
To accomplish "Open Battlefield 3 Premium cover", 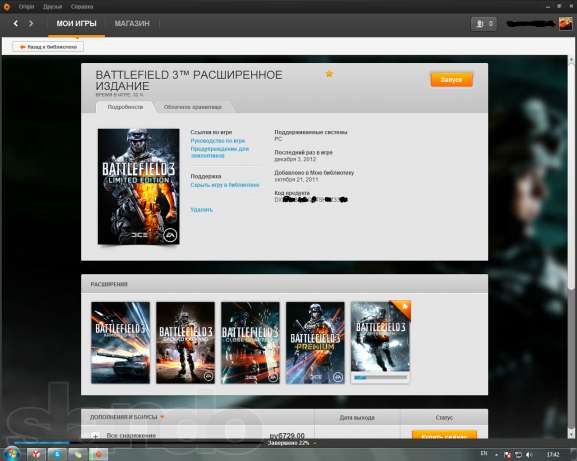I will [x=315, y=343].
